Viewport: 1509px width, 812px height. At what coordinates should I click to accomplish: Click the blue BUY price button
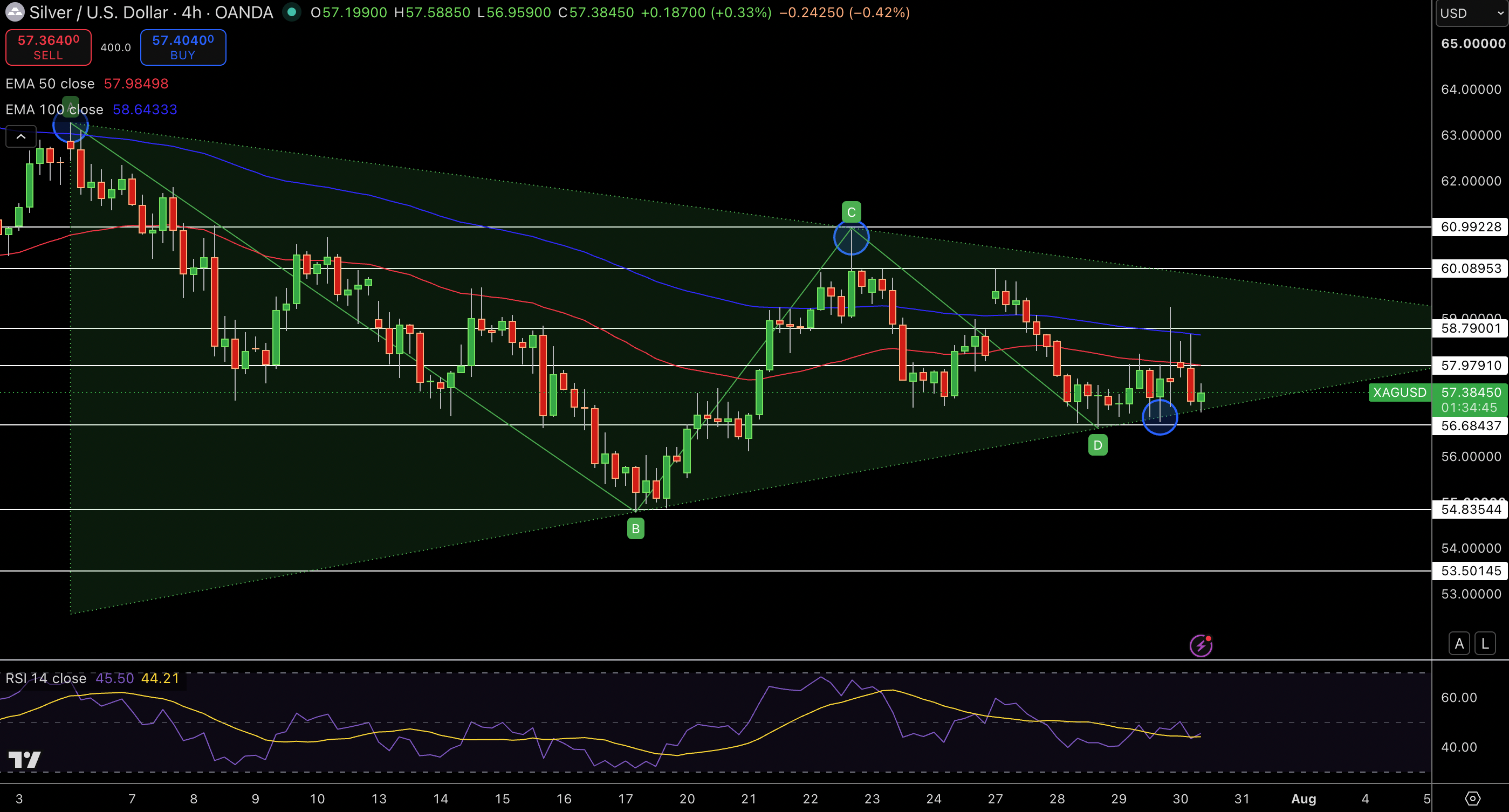click(x=183, y=47)
